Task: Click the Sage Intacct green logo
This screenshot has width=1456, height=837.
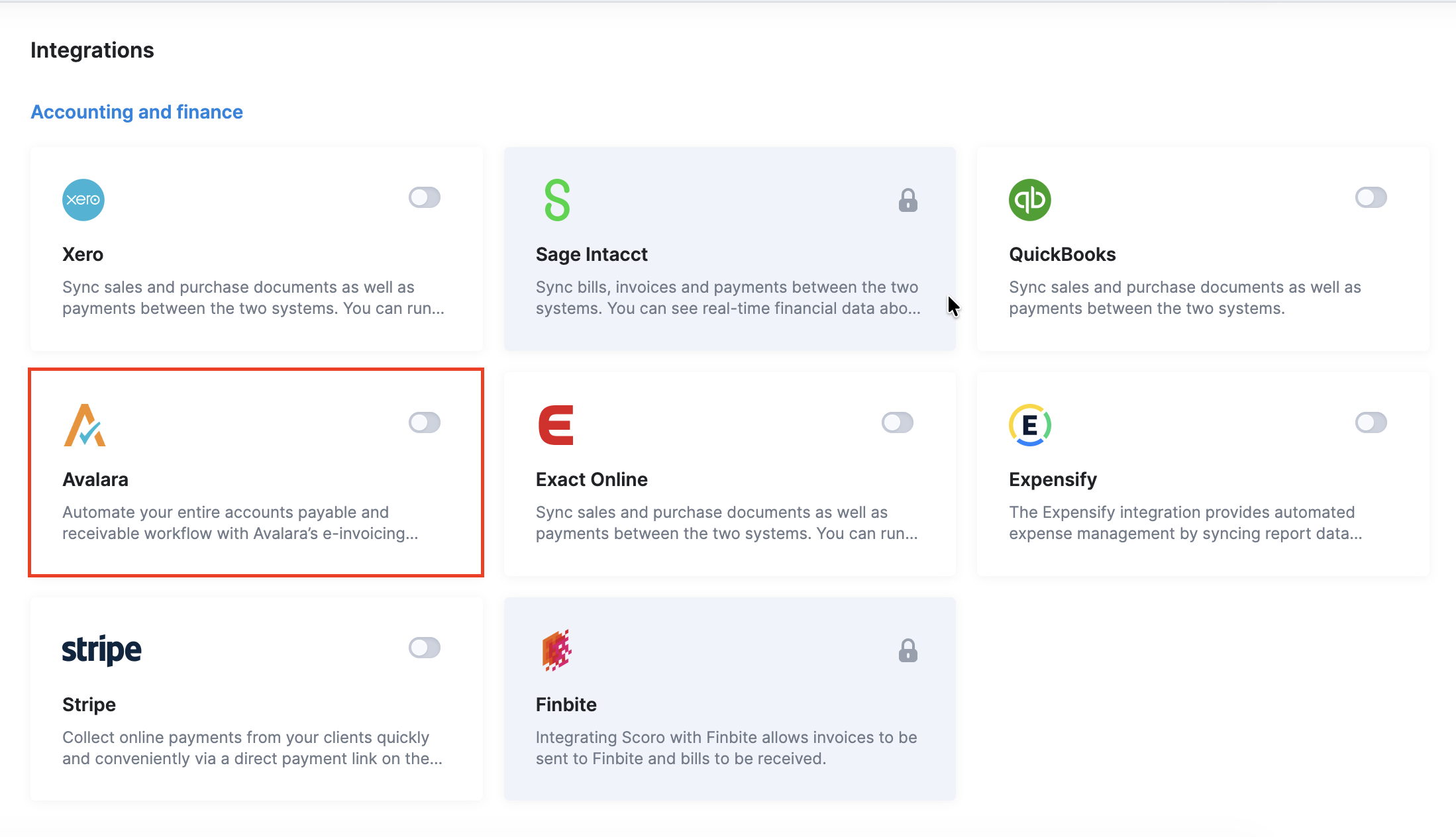Action: [x=557, y=199]
